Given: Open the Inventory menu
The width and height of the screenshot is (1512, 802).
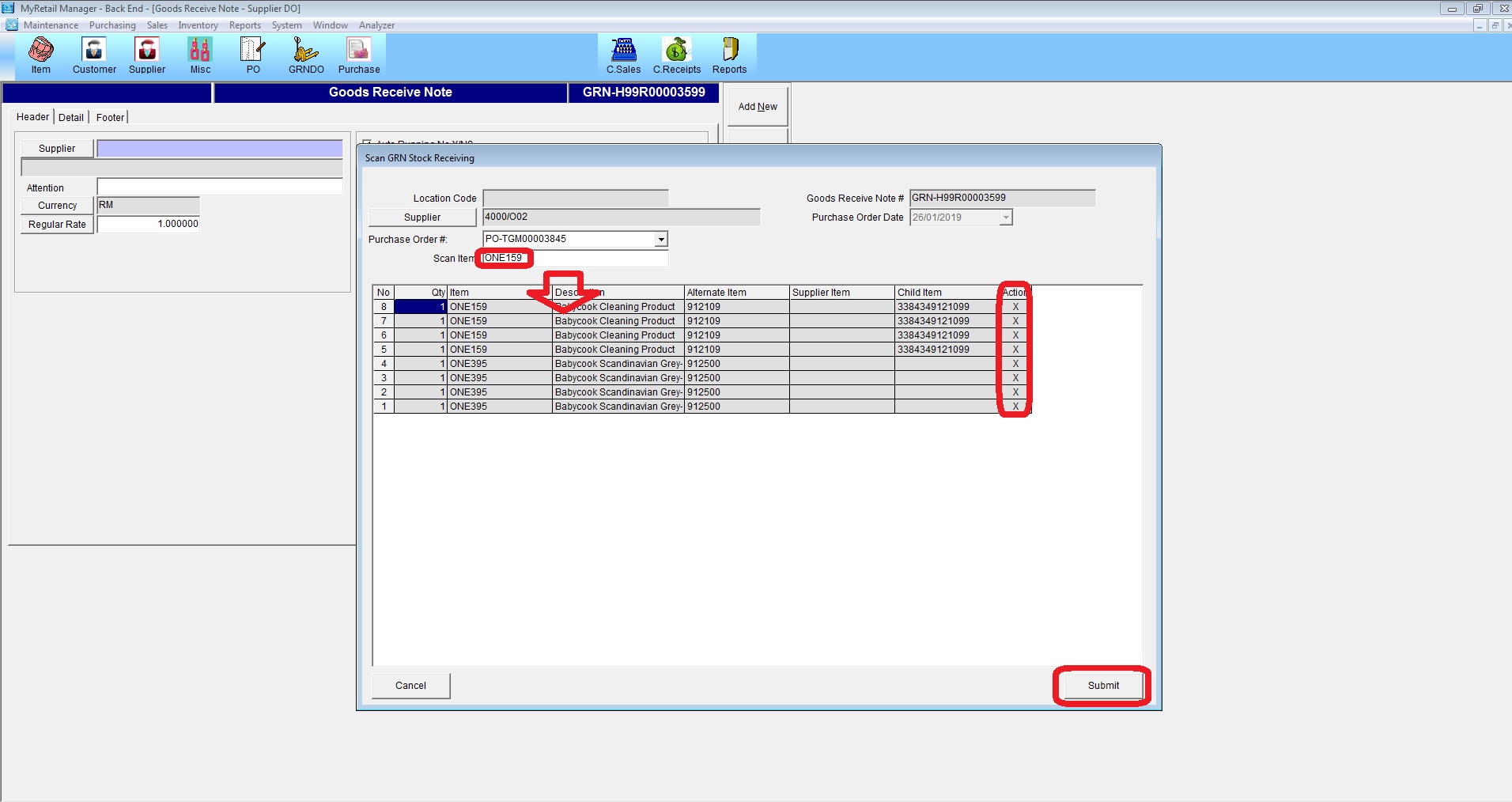Looking at the screenshot, I should click(198, 25).
